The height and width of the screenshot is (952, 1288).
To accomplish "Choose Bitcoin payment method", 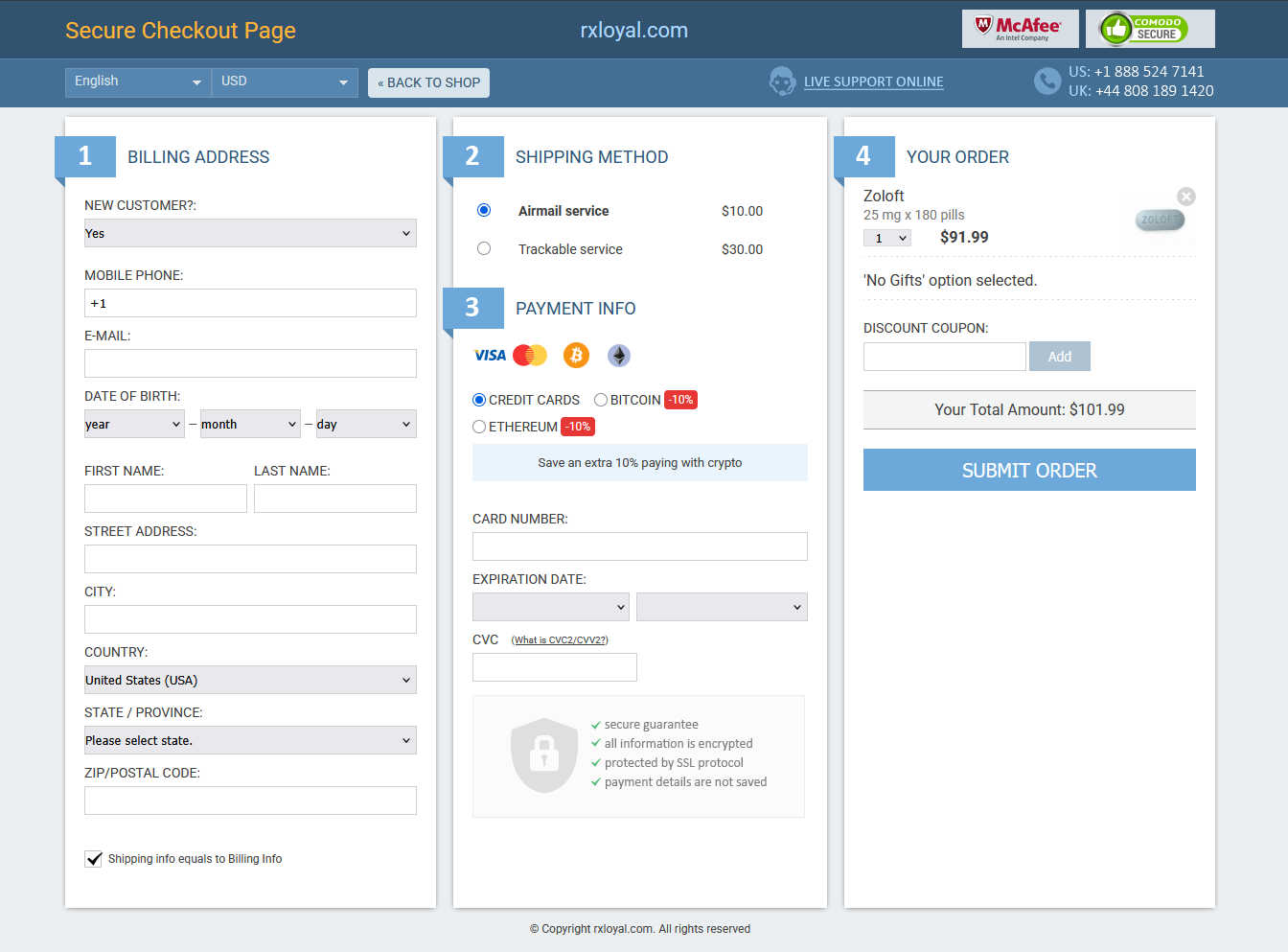I will point(601,400).
